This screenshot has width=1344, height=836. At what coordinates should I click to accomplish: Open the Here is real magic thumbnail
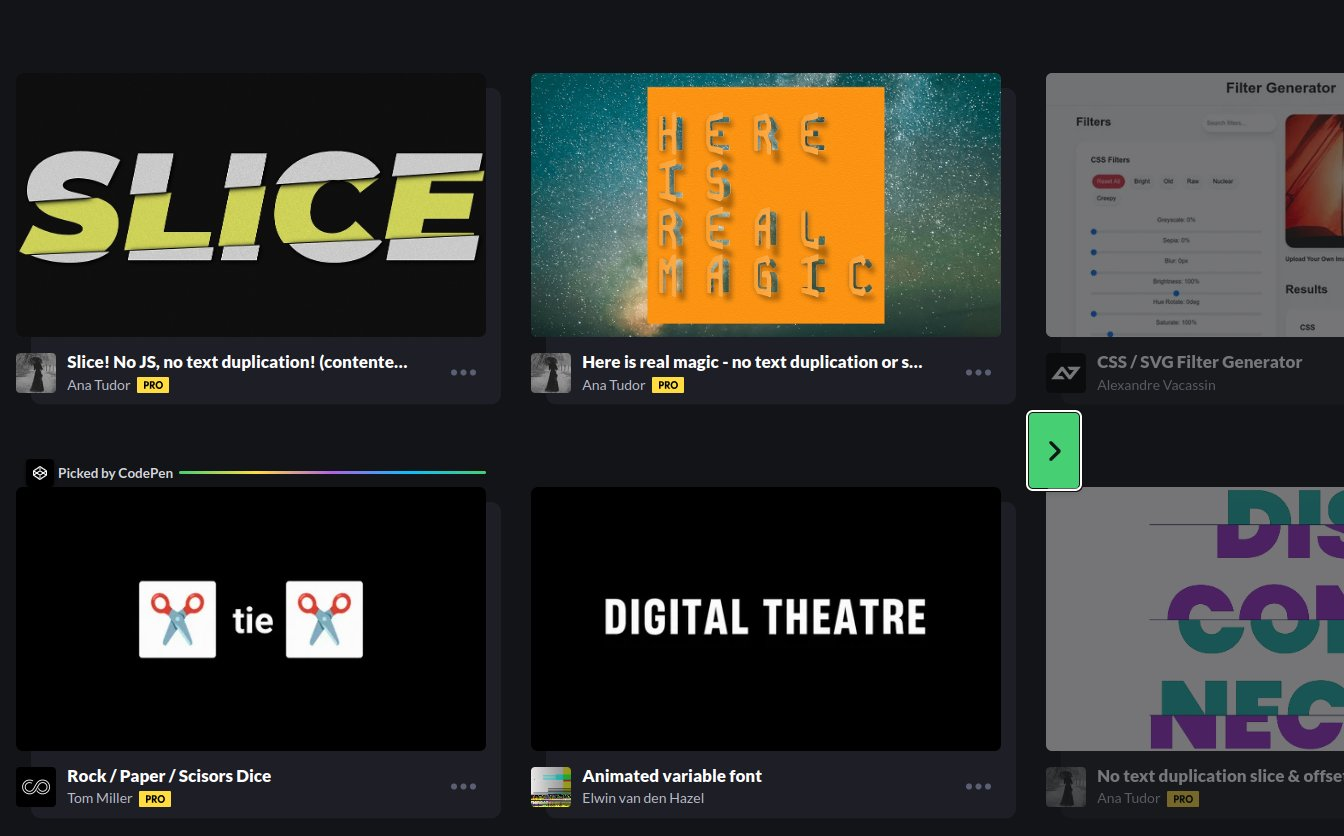pos(766,205)
